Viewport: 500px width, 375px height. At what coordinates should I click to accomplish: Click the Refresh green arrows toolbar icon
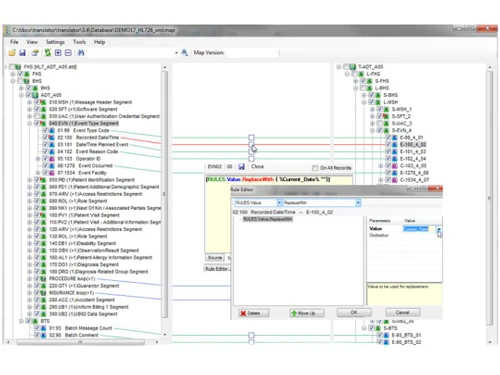coord(48,53)
